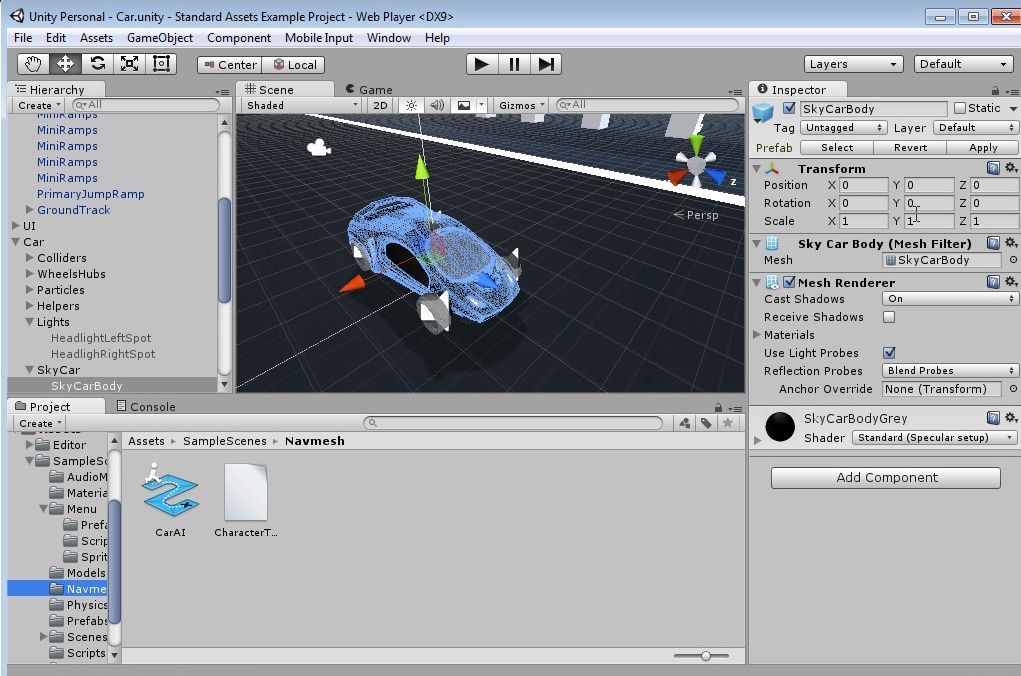Collapse the Lights hierarchy item
This screenshot has width=1021, height=676.
click(x=29, y=322)
